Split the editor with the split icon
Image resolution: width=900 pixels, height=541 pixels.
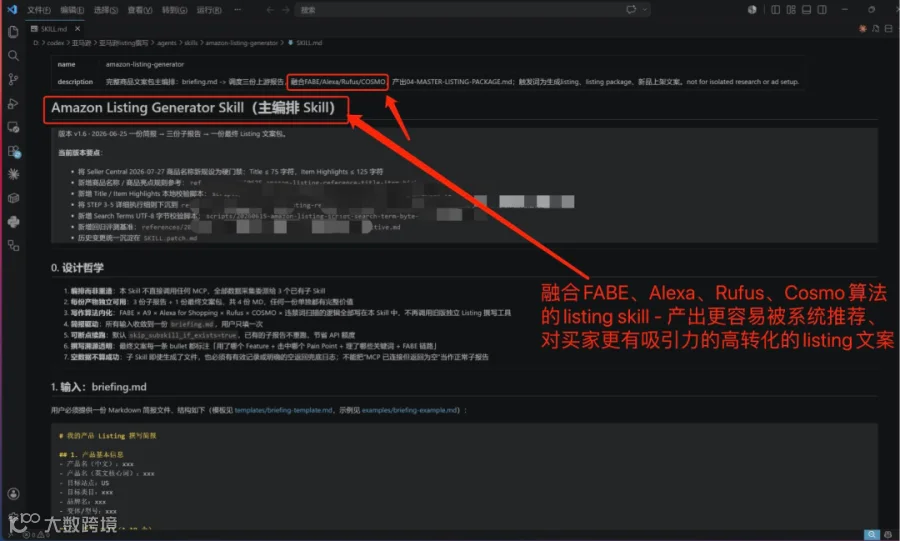pyautogui.click(x=889, y=28)
